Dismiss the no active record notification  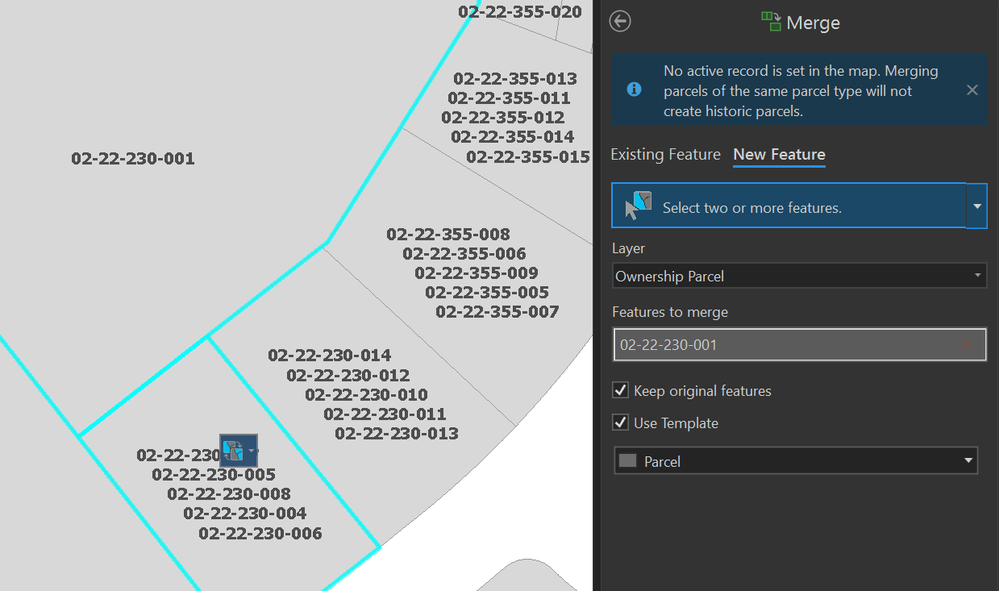pos(972,90)
